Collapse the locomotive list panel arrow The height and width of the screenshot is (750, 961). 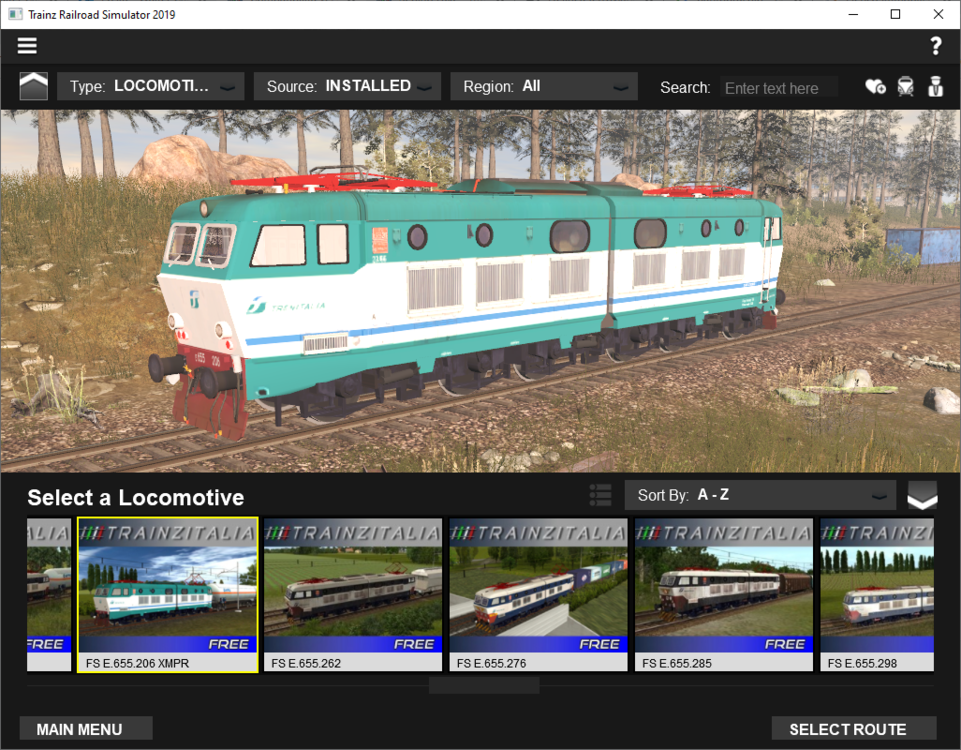tap(922, 495)
